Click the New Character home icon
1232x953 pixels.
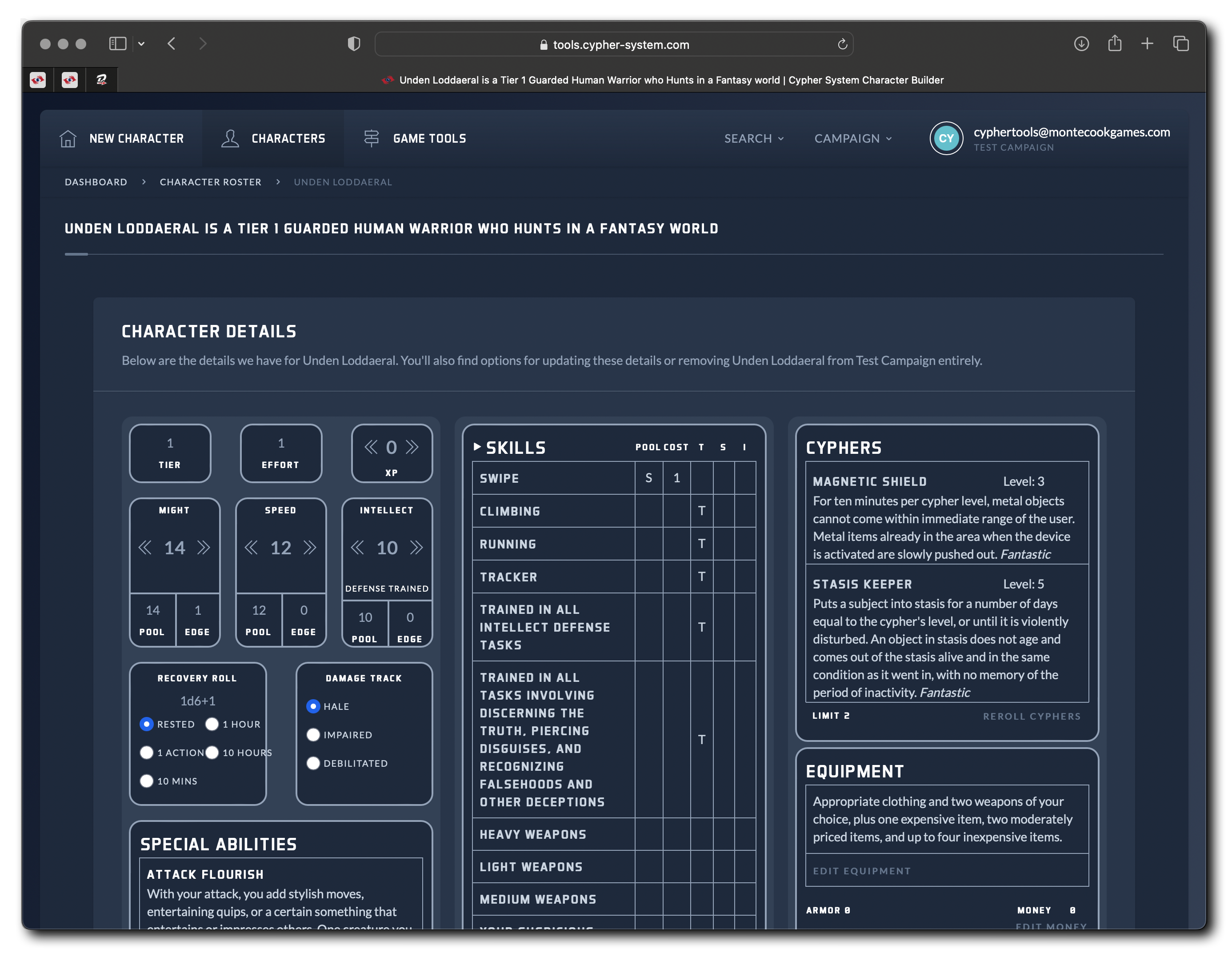pos(68,138)
